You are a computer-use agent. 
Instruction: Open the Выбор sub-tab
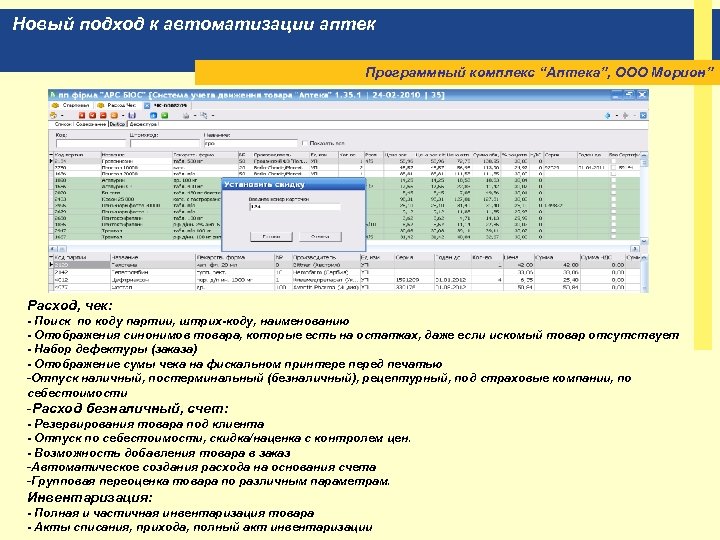(118, 124)
